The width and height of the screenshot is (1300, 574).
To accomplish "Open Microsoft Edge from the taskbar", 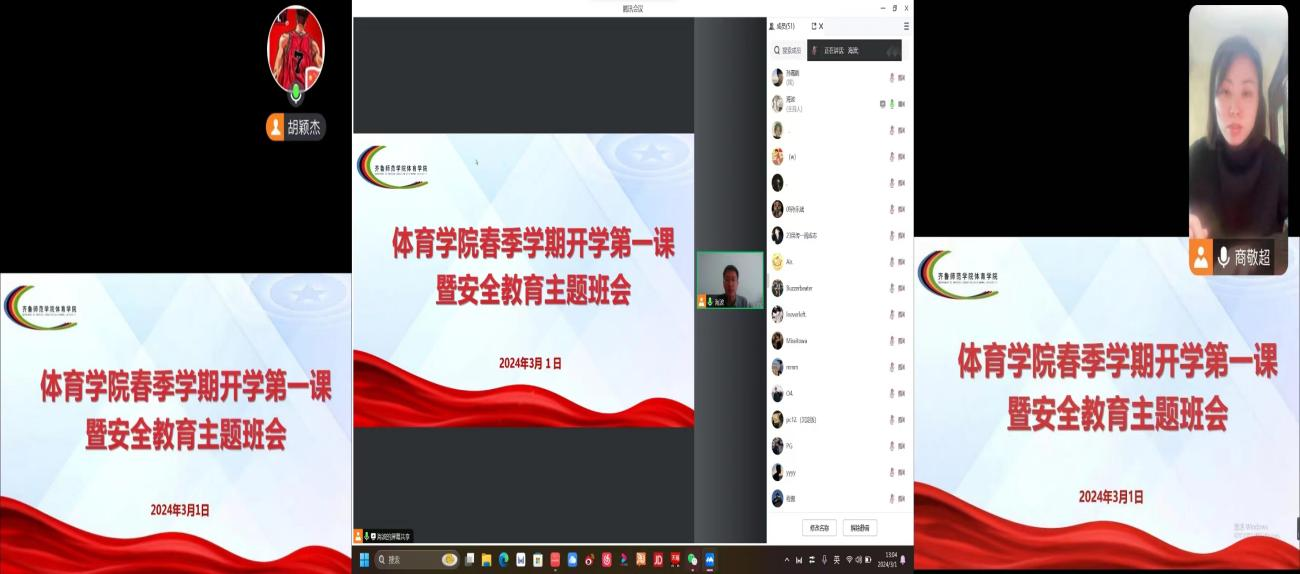I will point(504,559).
